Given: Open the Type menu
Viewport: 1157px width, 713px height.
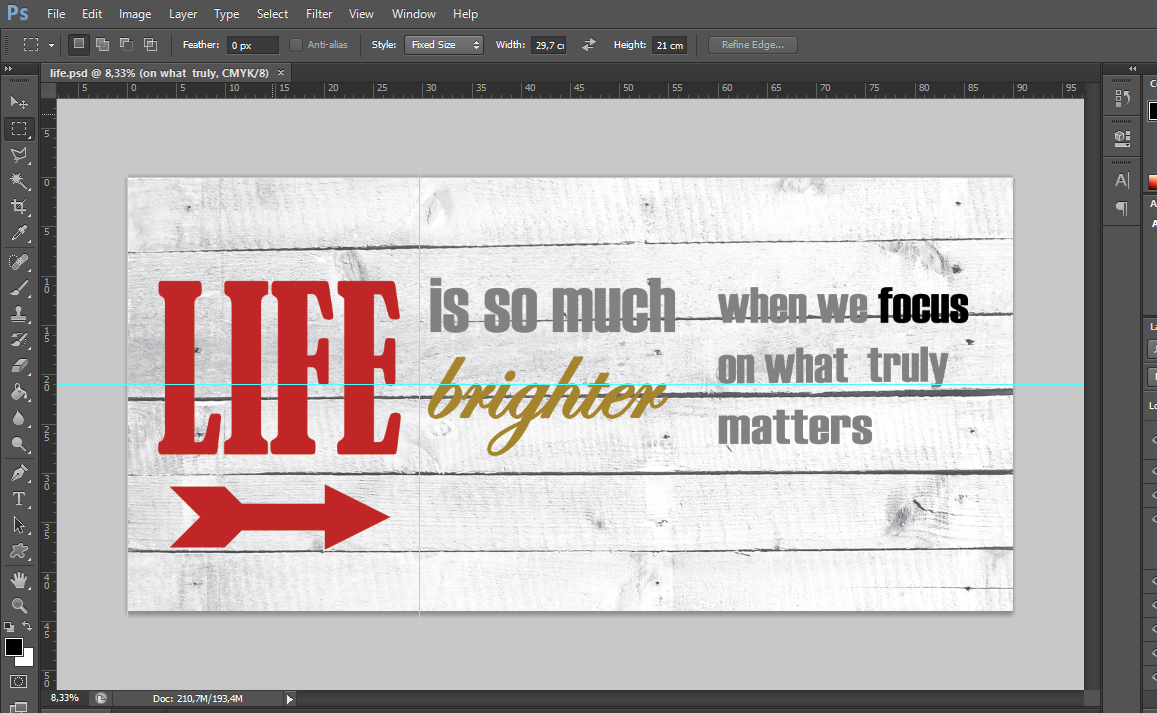Looking at the screenshot, I should pos(227,14).
